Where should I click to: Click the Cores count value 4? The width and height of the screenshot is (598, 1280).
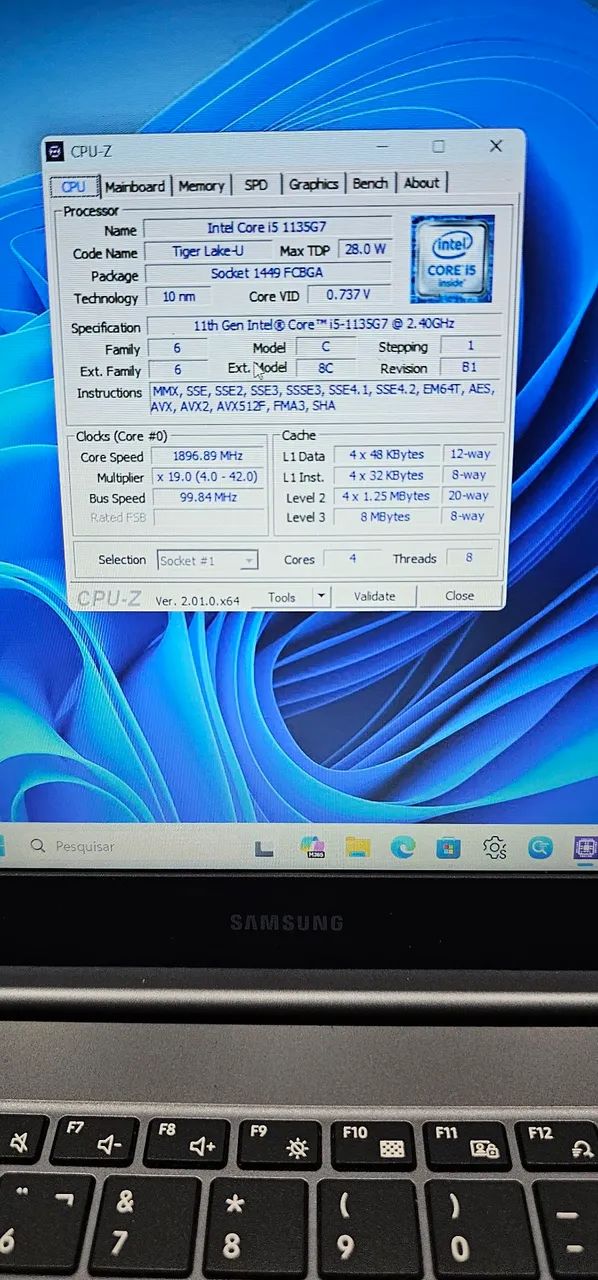click(x=352, y=559)
